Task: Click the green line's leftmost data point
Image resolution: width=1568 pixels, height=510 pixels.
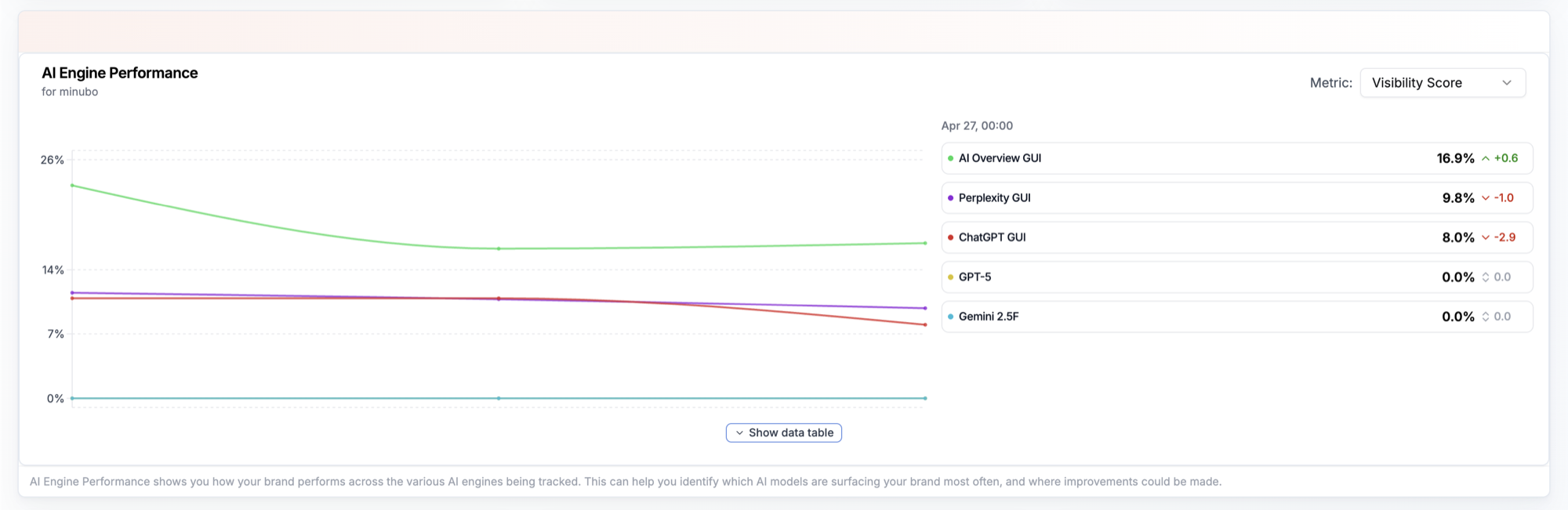Action: 72,186
